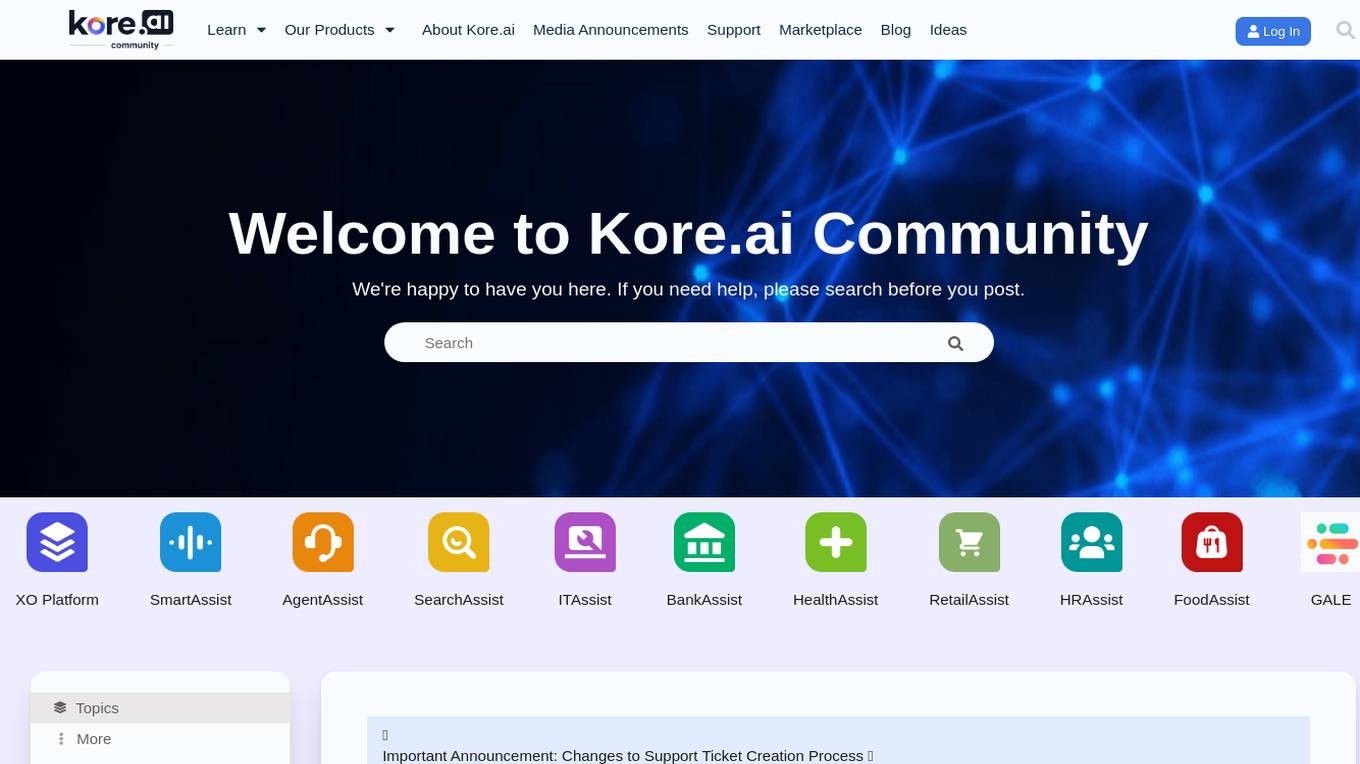The width and height of the screenshot is (1360, 764).
Task: Open the SmartAssist waveform icon
Action: (x=190, y=542)
